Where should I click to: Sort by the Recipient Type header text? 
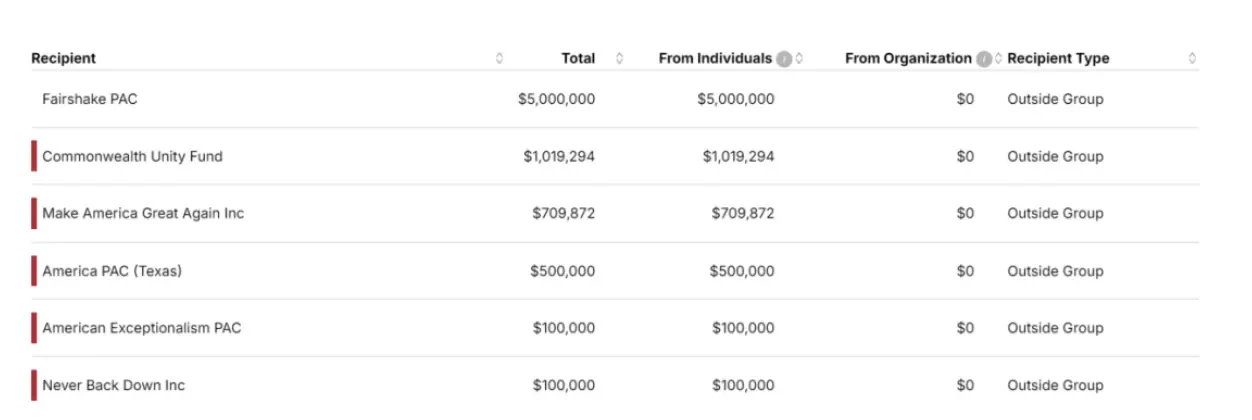click(1058, 58)
